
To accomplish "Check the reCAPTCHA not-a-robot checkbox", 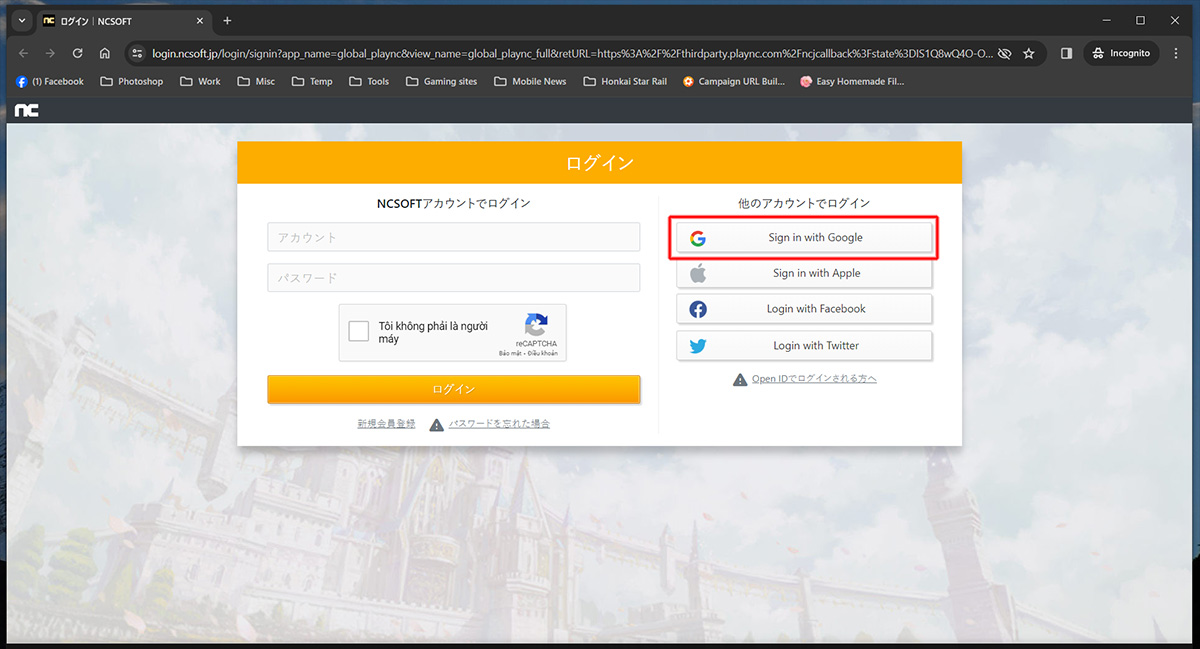I will click(x=359, y=332).
